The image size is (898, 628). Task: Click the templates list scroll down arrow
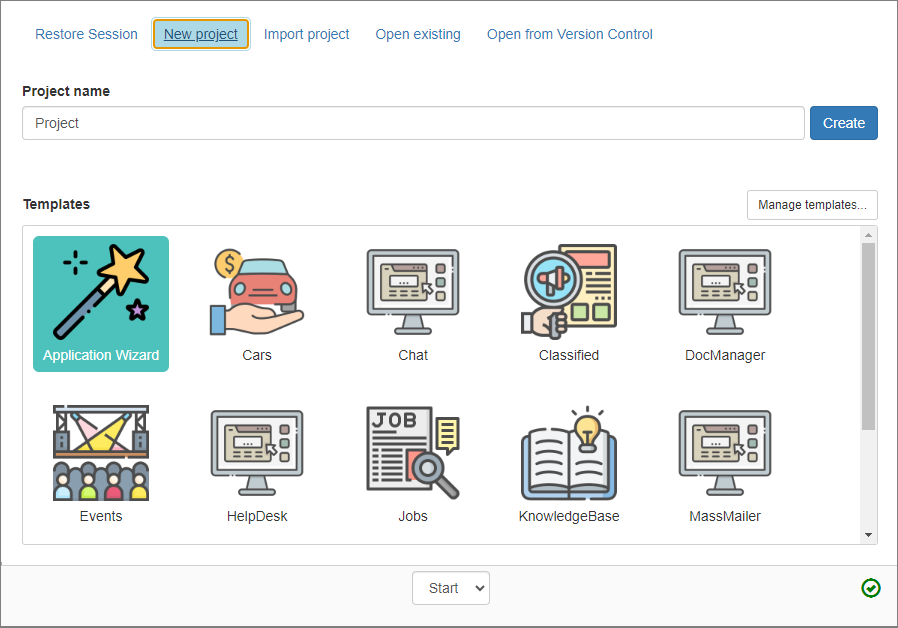point(868,535)
